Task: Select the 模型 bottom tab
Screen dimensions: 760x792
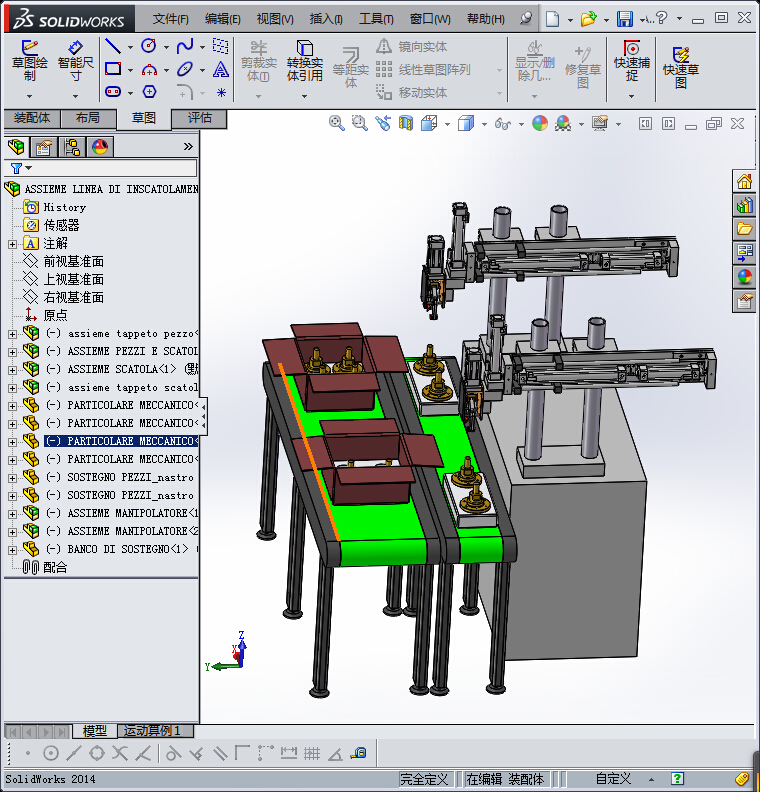Action: pos(94,731)
